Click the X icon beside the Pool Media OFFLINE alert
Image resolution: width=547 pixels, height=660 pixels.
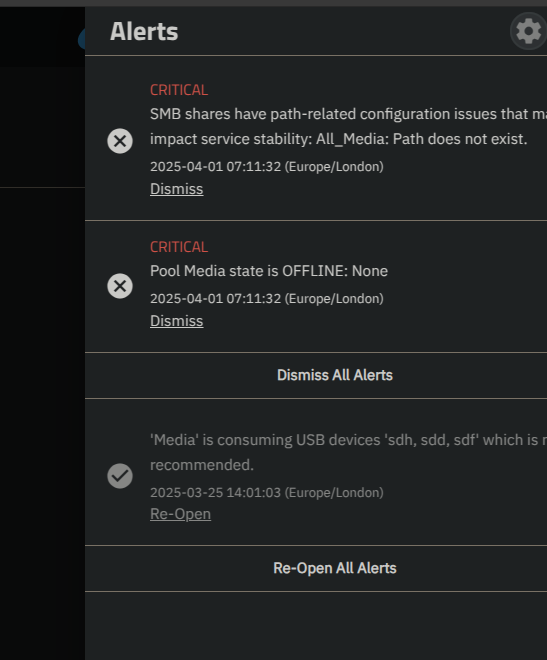point(120,286)
